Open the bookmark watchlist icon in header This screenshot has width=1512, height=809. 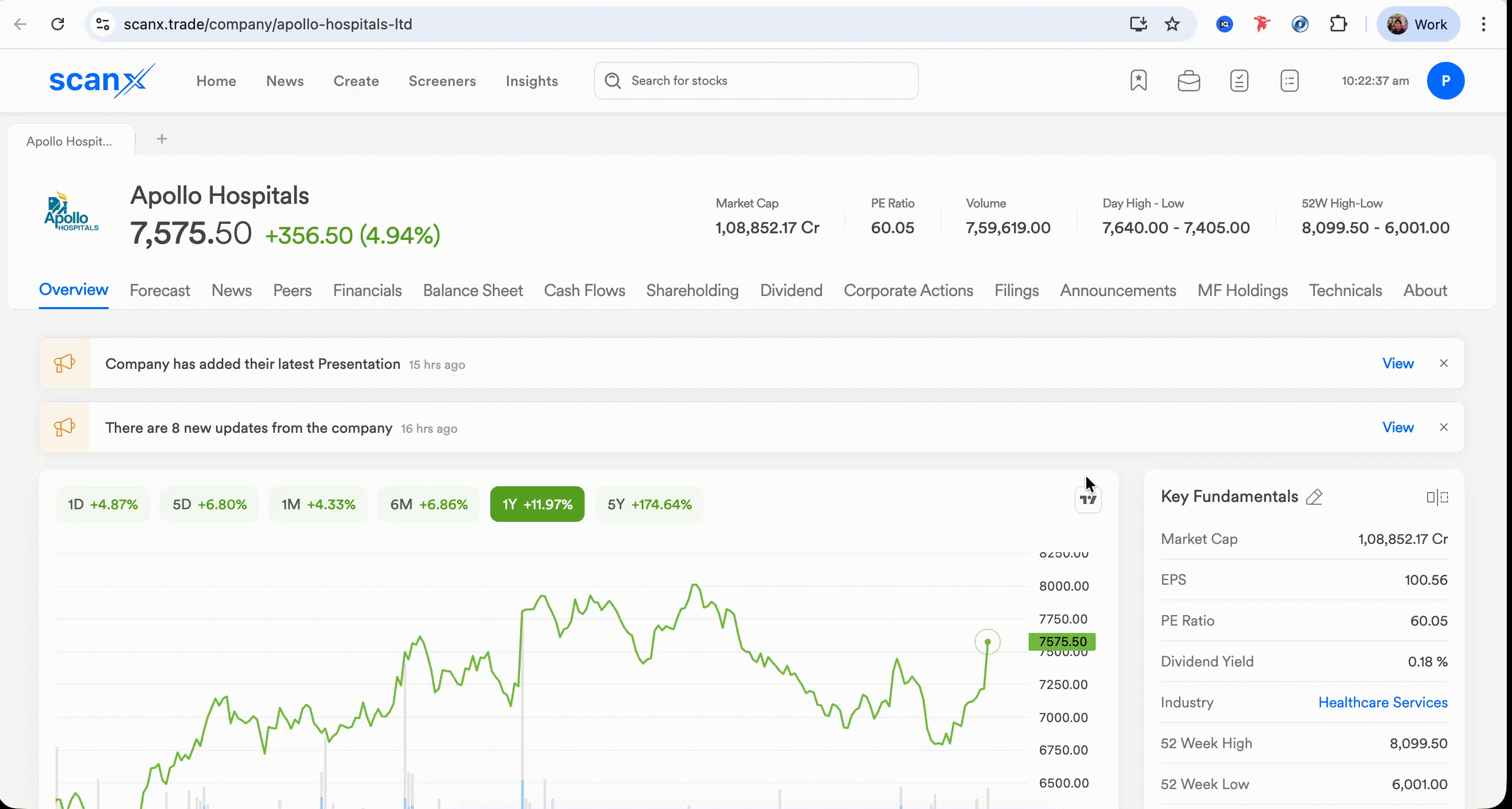click(1139, 80)
